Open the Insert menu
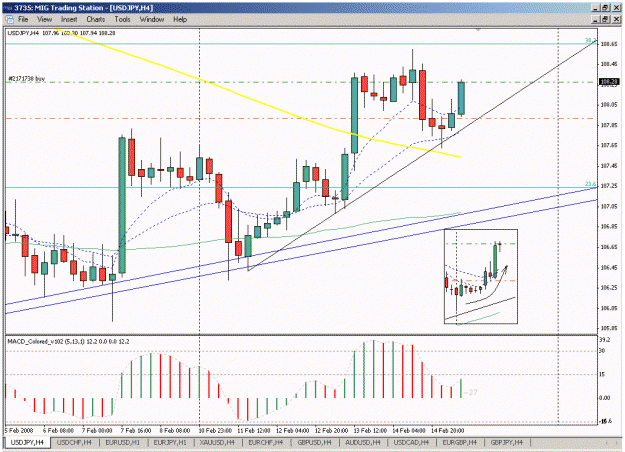The height and width of the screenshot is (452, 625). pyautogui.click(x=69, y=19)
